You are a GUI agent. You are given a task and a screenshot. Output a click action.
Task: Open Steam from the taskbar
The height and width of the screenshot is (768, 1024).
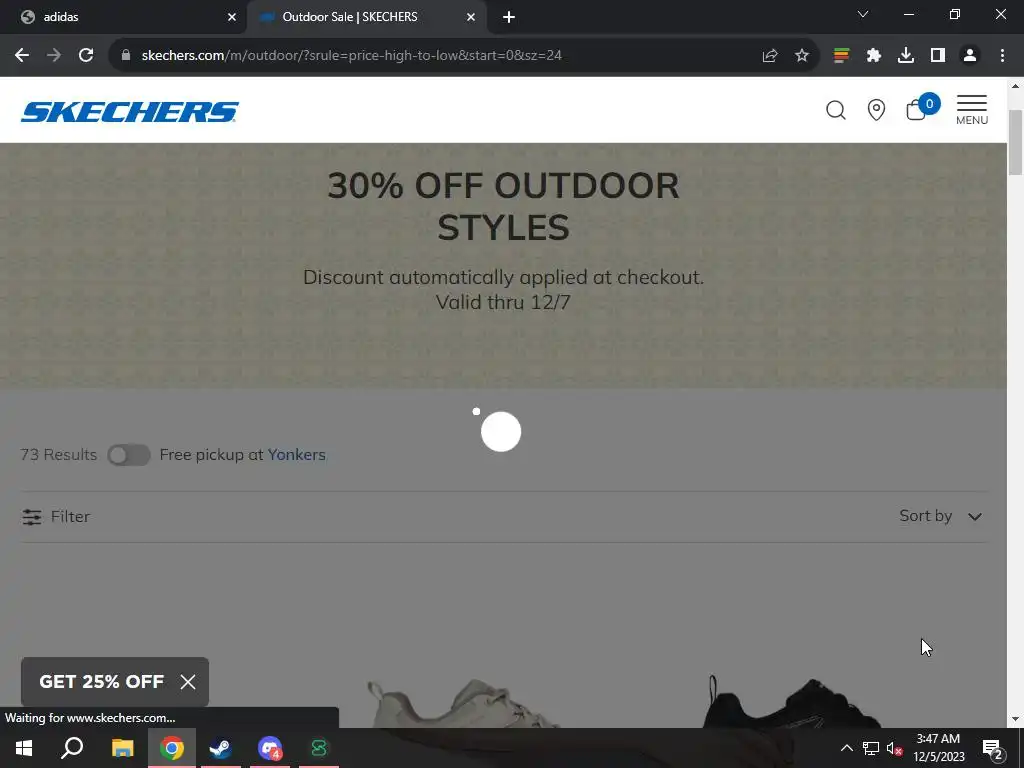pyautogui.click(x=221, y=748)
